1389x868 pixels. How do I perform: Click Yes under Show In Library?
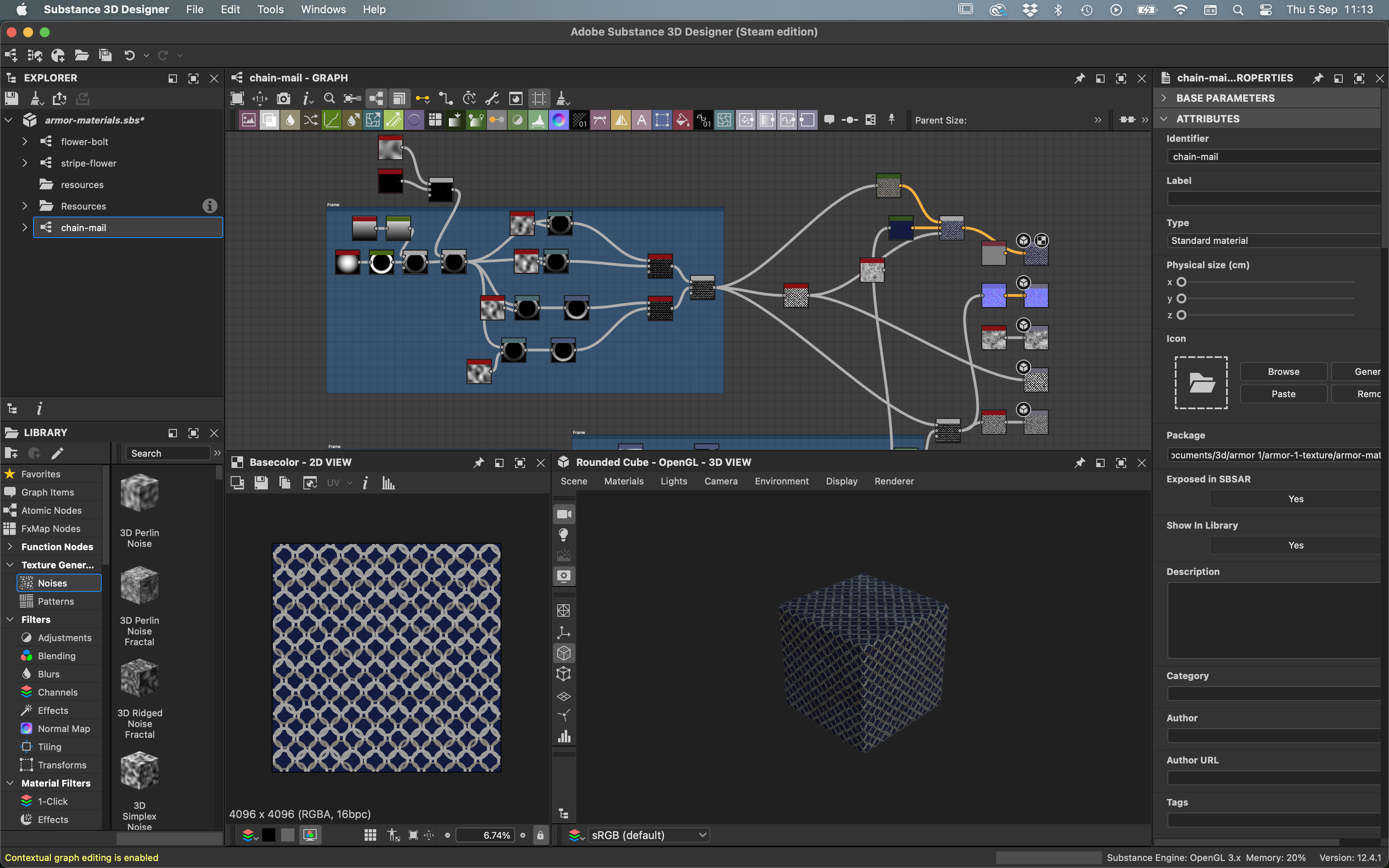coord(1296,545)
